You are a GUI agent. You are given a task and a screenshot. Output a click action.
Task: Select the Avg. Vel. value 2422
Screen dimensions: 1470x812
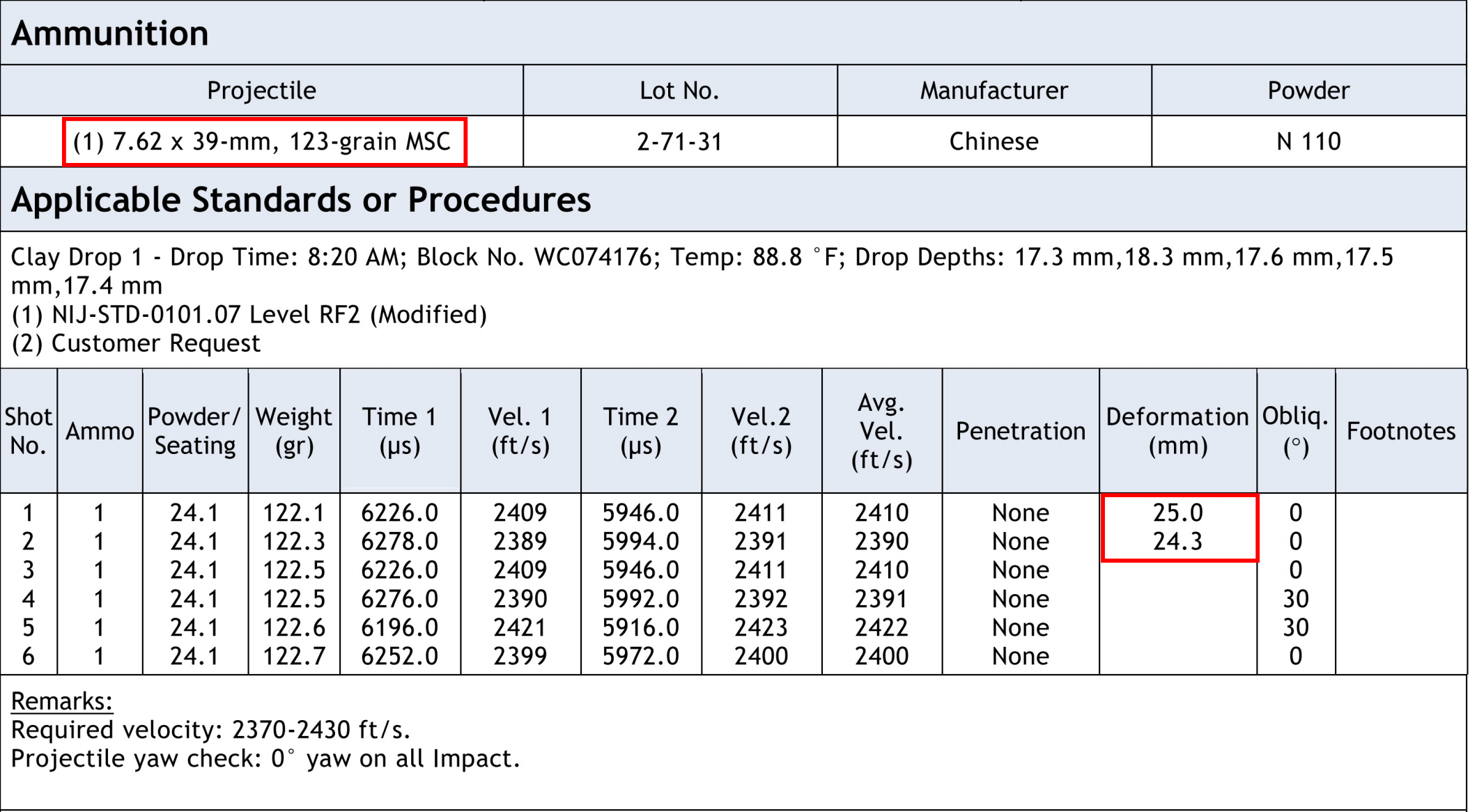tap(881, 627)
